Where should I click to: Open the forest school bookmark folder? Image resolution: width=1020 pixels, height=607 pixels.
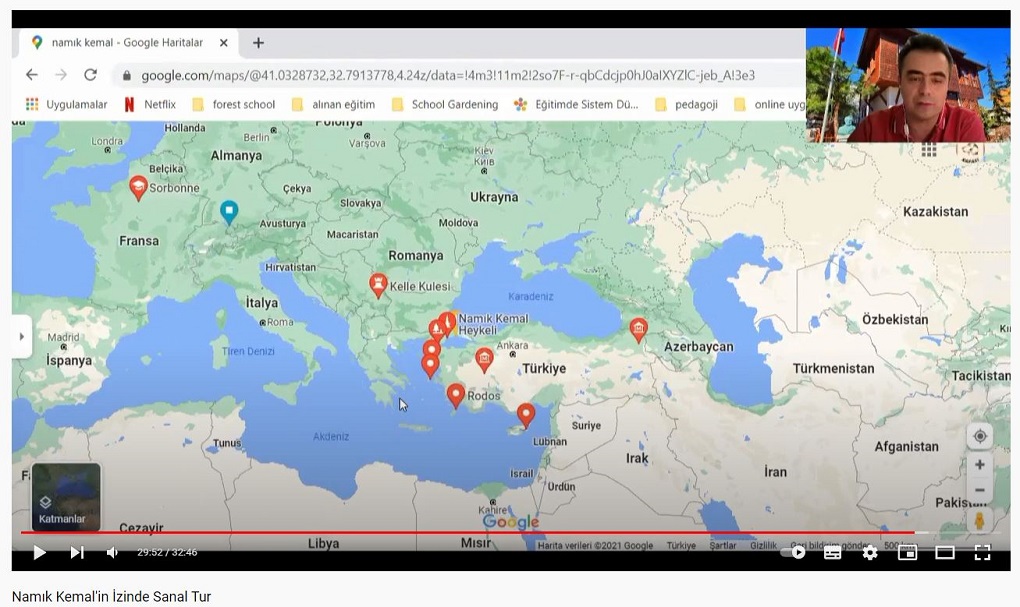click(234, 104)
